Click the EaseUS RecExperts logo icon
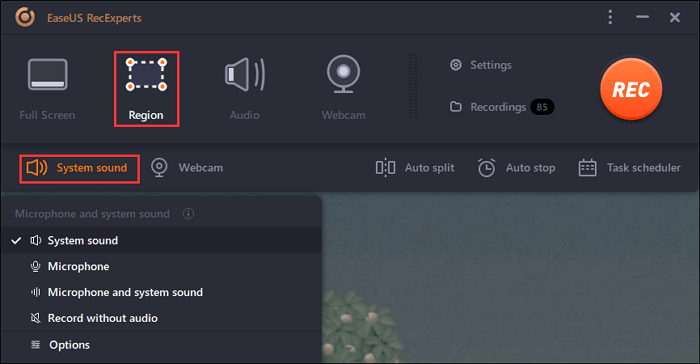 click(25, 17)
